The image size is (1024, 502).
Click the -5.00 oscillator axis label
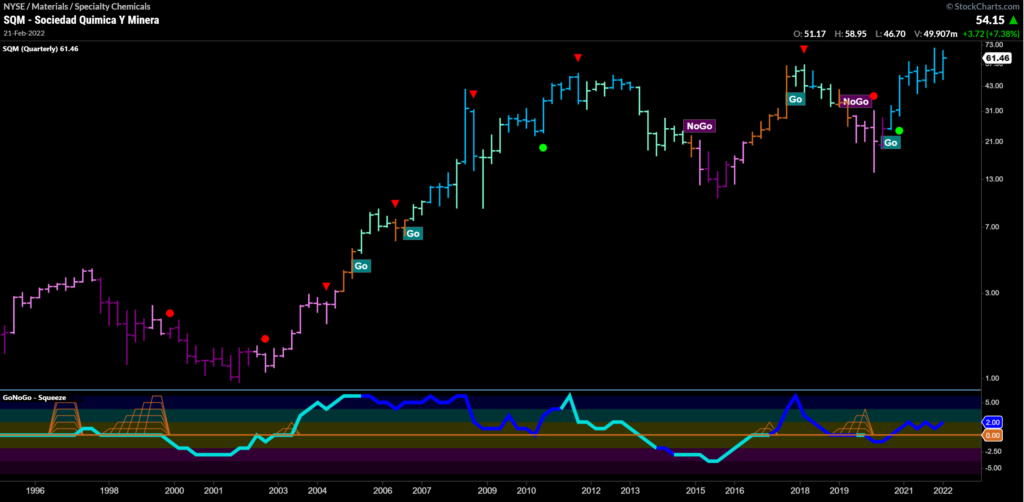tap(994, 467)
